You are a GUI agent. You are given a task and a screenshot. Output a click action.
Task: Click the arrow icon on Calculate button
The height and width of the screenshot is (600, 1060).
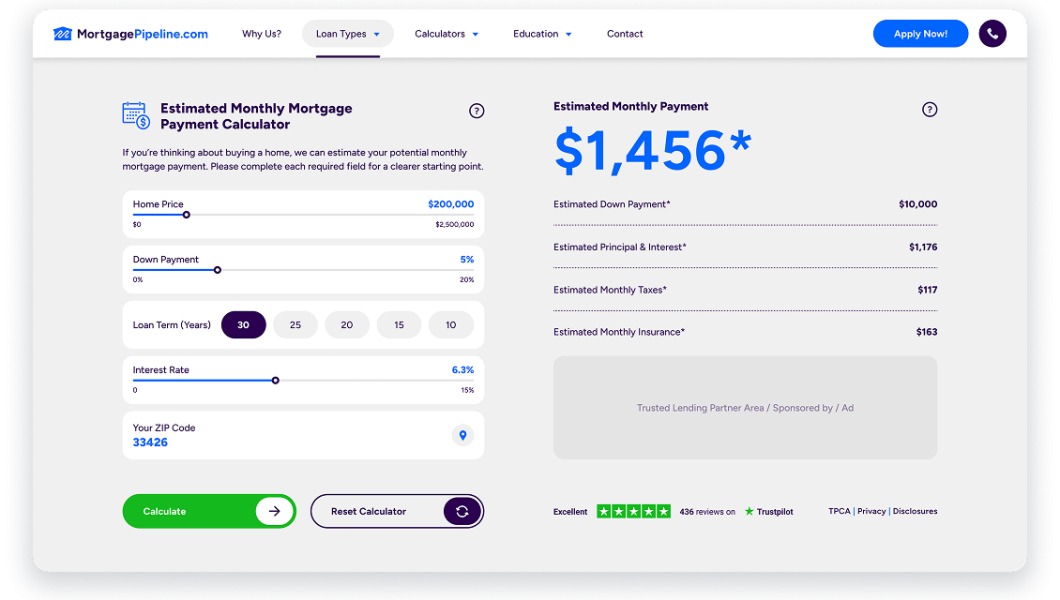coord(274,511)
